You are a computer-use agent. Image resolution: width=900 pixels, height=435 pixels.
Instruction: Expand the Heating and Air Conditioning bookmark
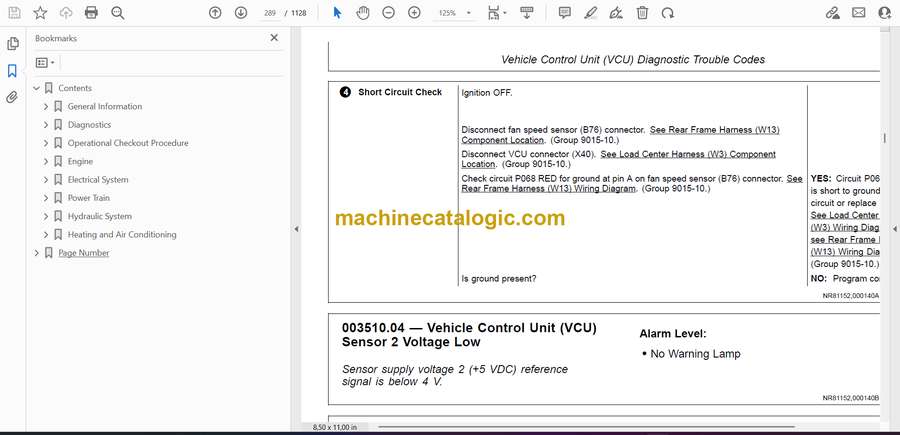point(46,235)
